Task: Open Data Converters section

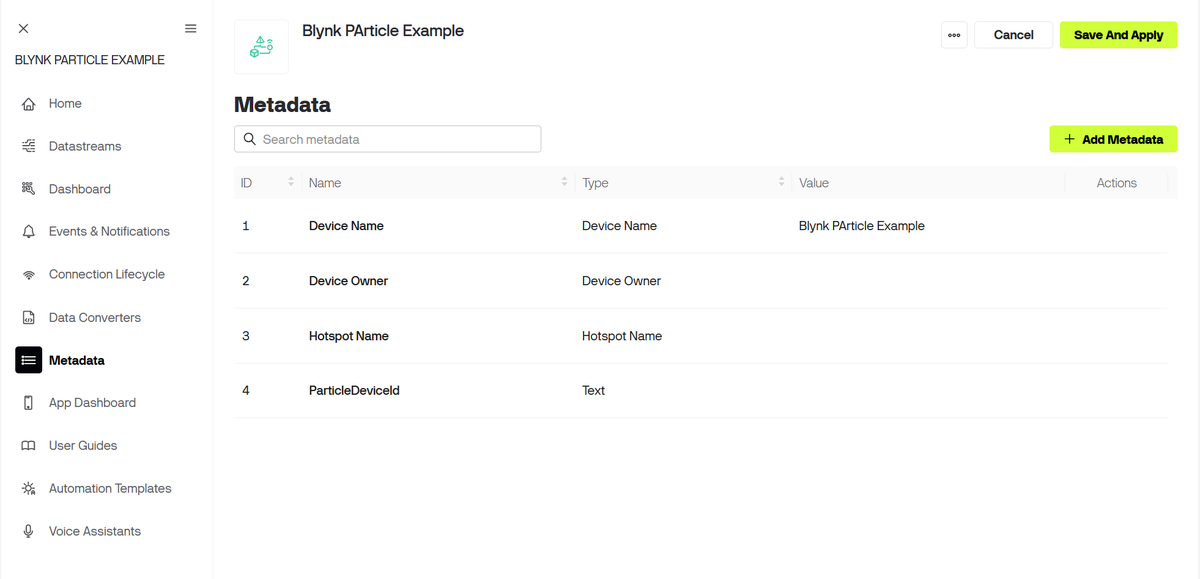Action: pos(95,318)
